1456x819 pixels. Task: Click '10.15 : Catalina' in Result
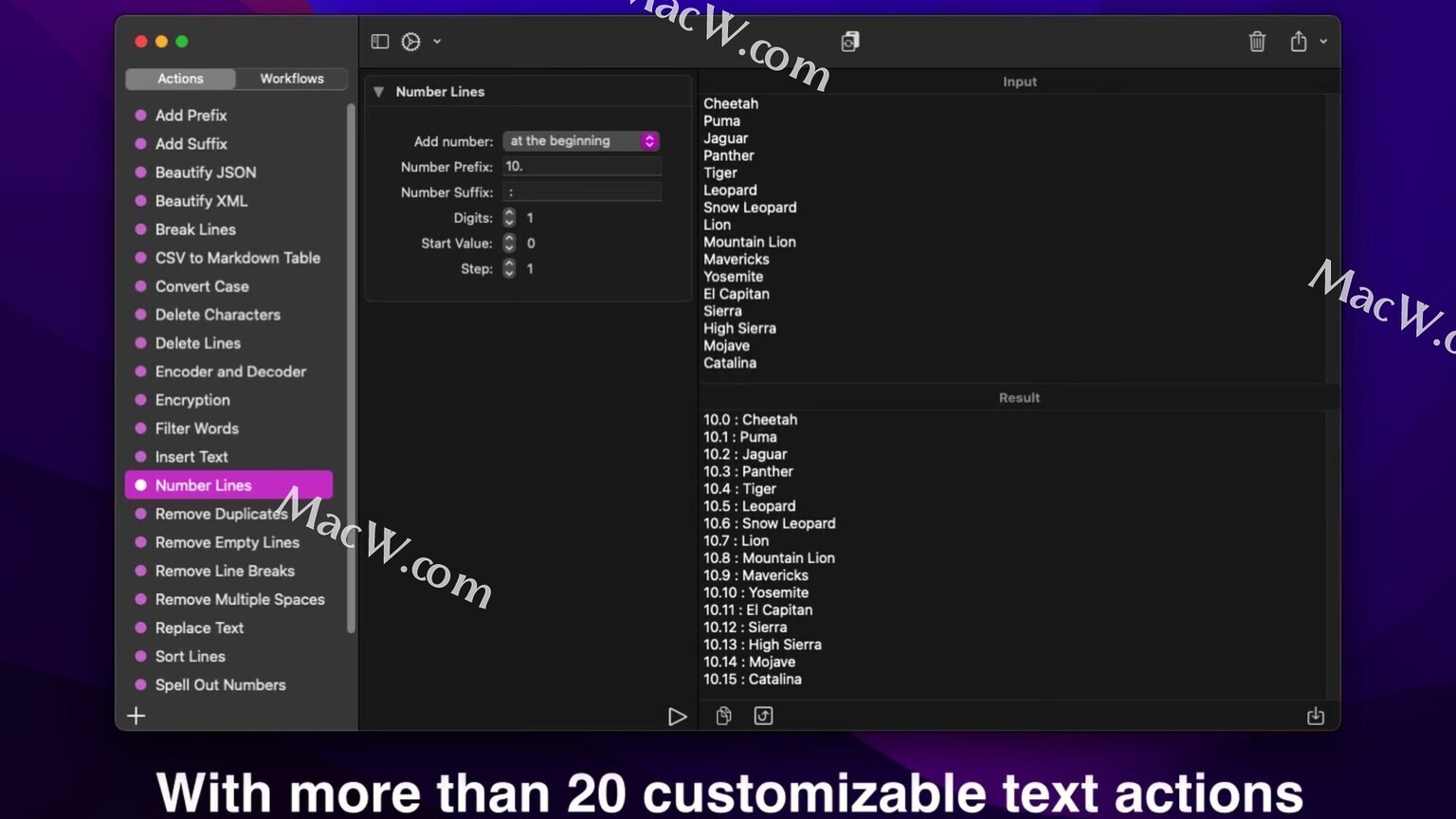[753, 680]
